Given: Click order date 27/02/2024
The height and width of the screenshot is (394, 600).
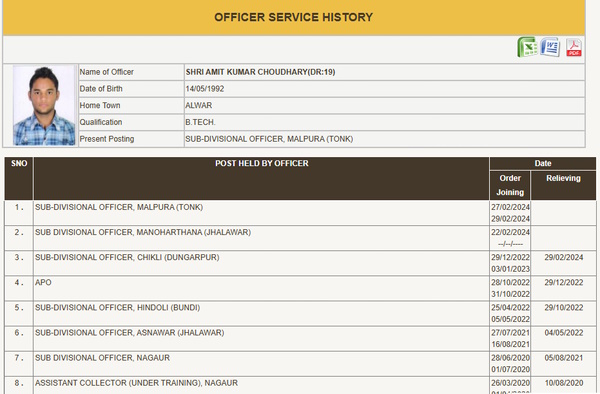Looking at the screenshot, I should click(x=510, y=207).
